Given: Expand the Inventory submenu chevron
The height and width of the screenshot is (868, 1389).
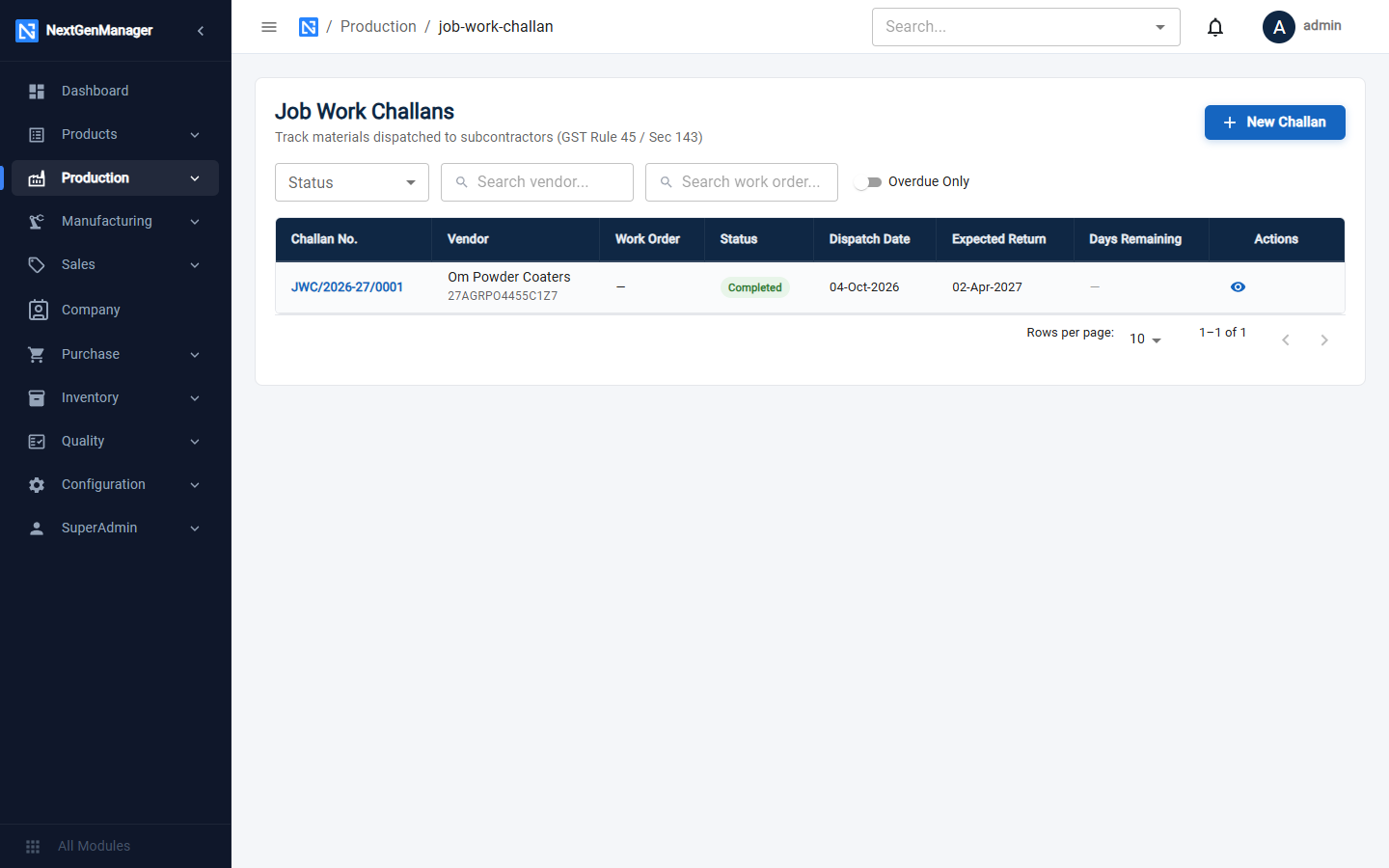Looking at the screenshot, I should tap(195, 398).
